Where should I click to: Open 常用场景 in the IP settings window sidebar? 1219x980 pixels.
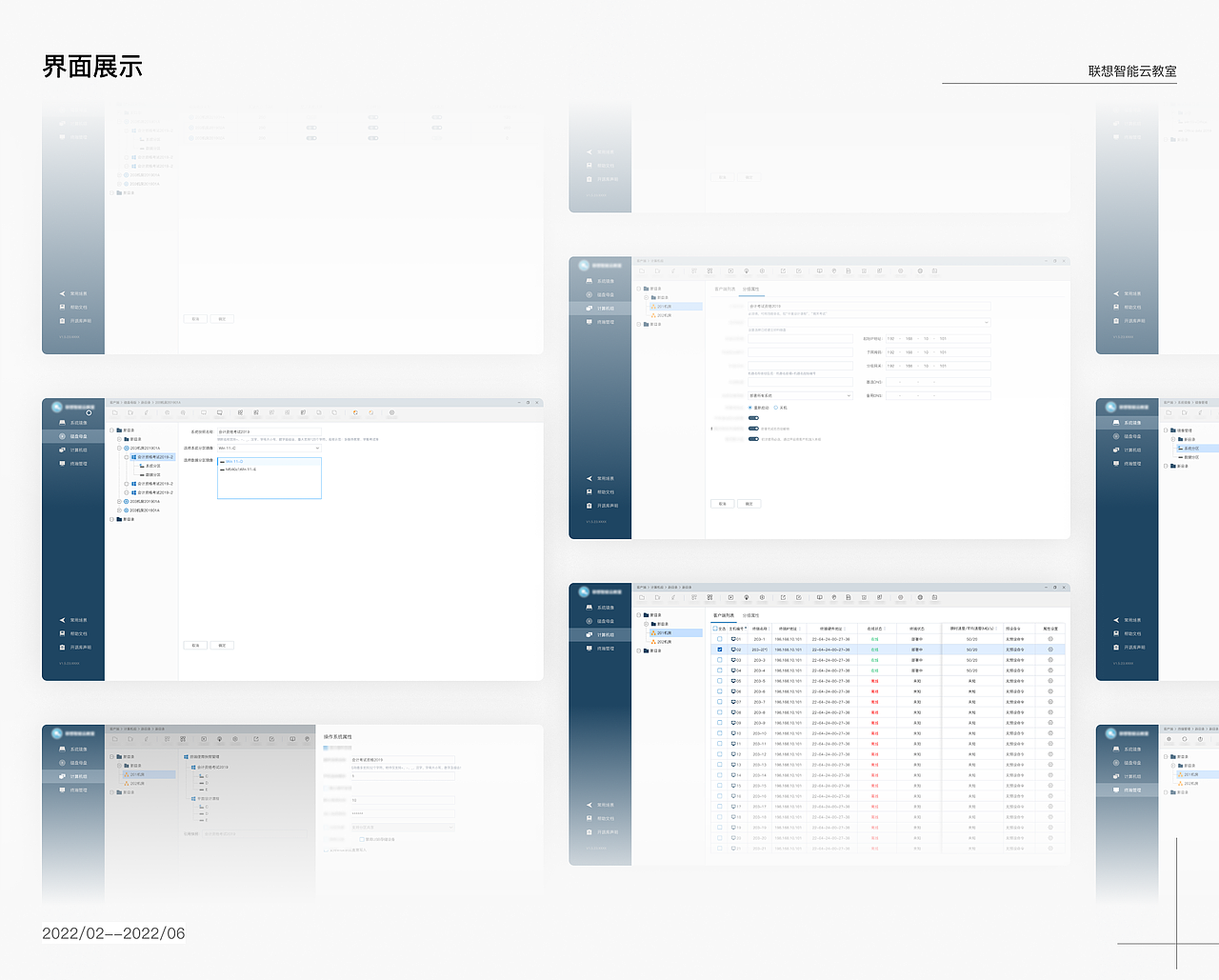point(600,478)
